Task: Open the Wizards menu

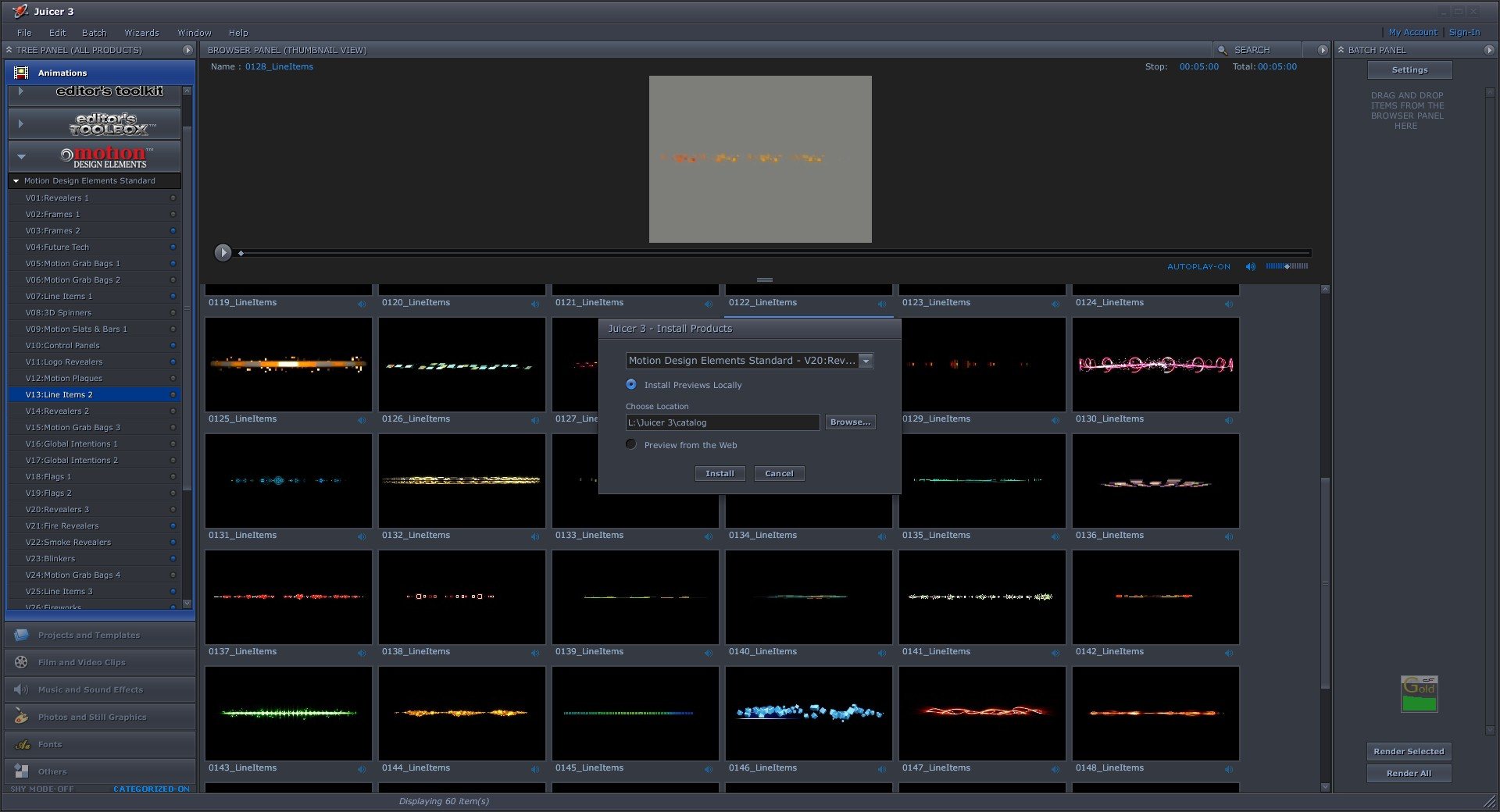Action: [x=141, y=33]
